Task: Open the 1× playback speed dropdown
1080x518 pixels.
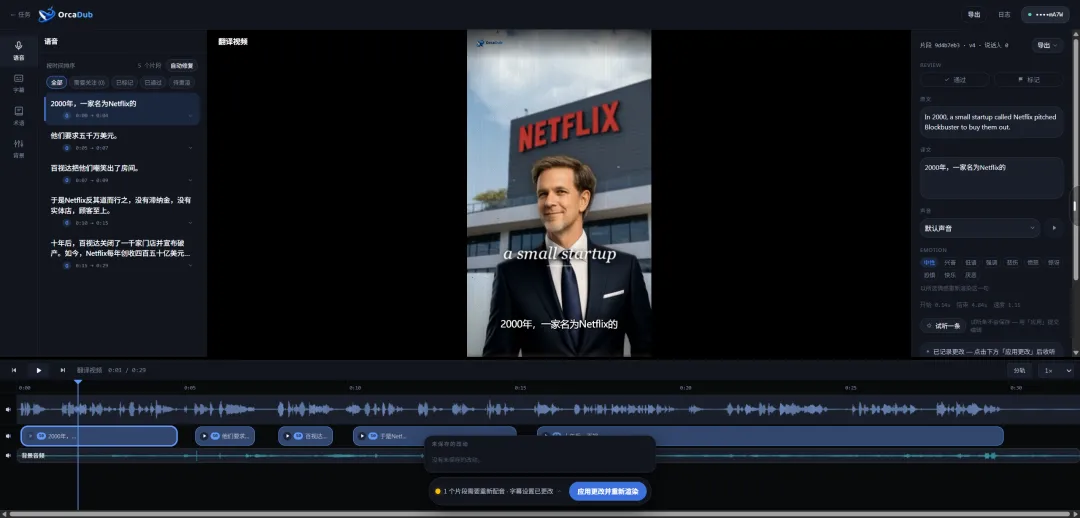Action: (x=1057, y=370)
